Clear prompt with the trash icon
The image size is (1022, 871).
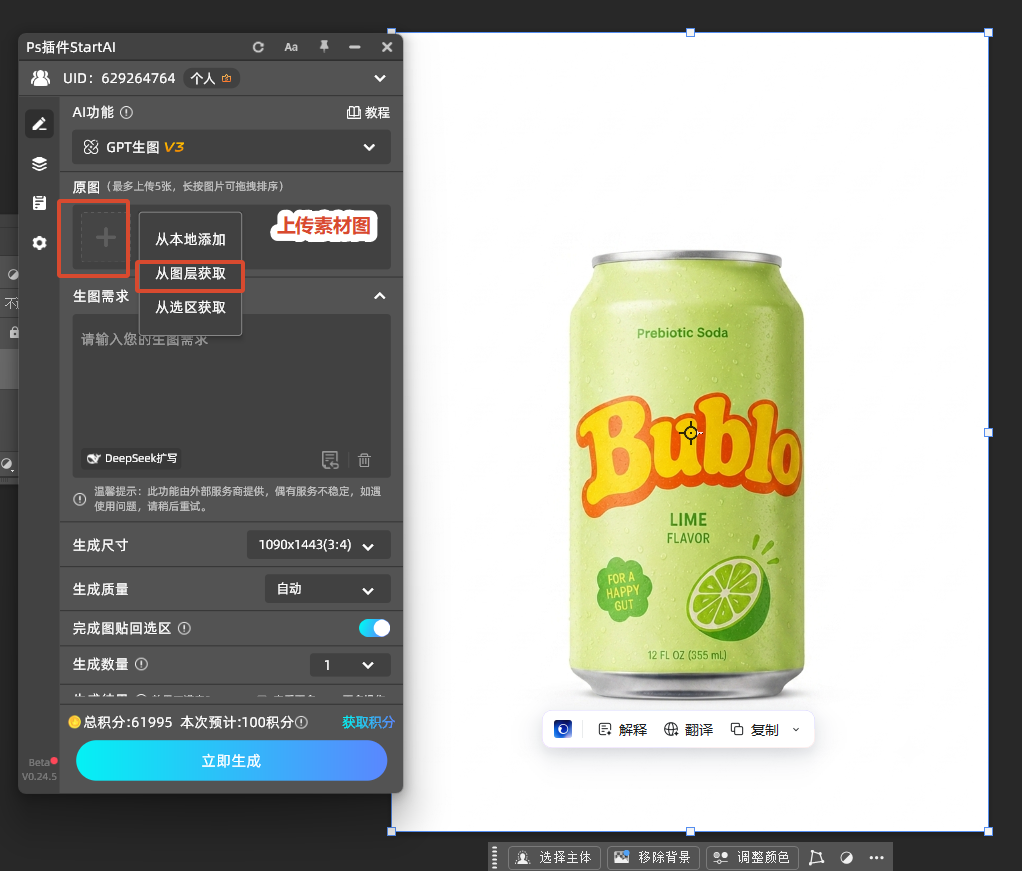(x=364, y=460)
